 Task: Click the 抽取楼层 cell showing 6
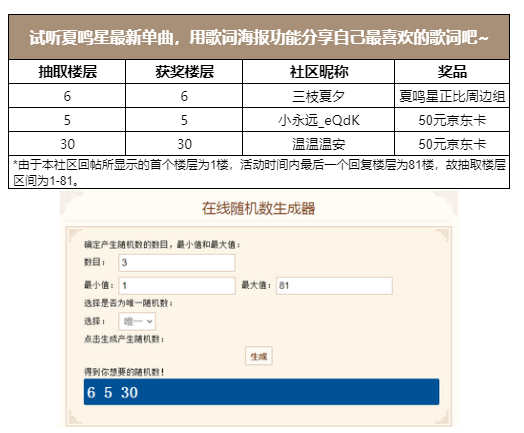point(67,96)
